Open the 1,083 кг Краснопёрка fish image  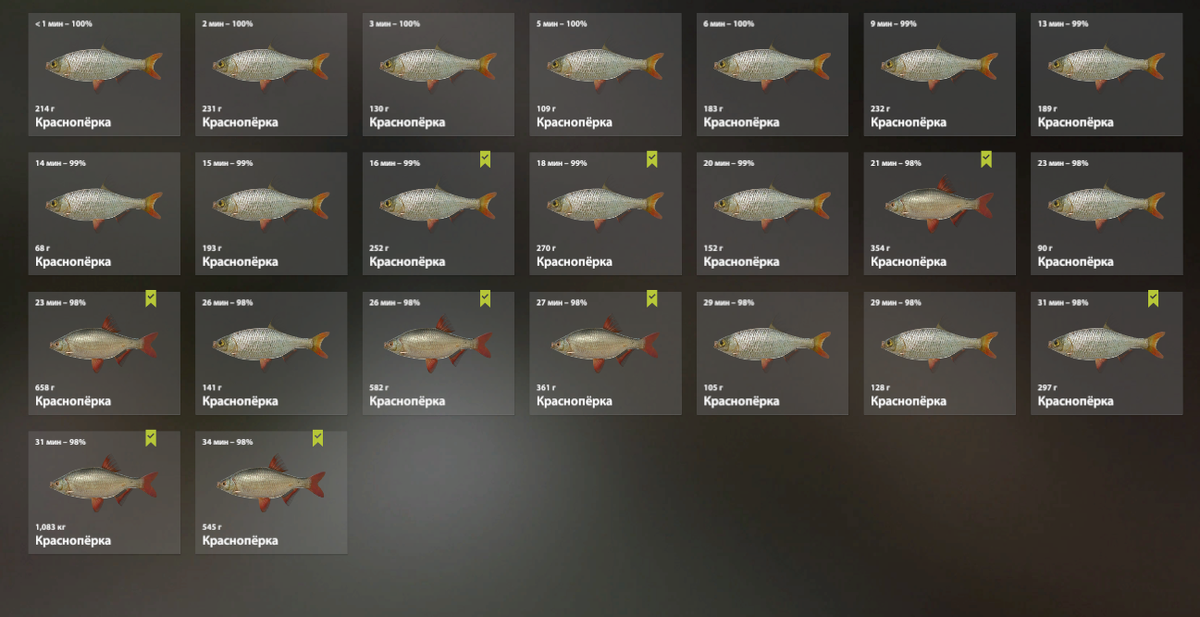(x=104, y=484)
